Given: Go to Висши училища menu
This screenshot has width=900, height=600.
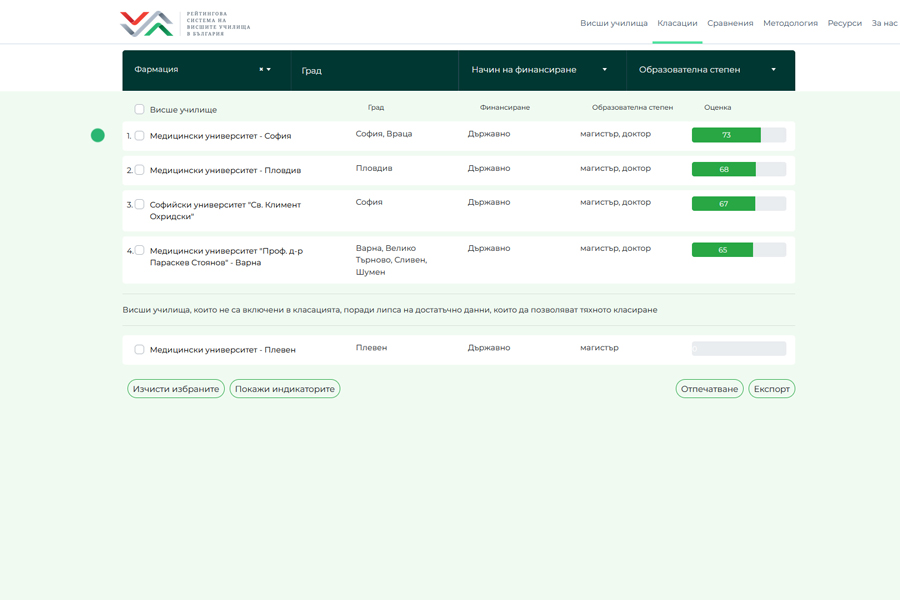Looking at the screenshot, I should tap(614, 23).
